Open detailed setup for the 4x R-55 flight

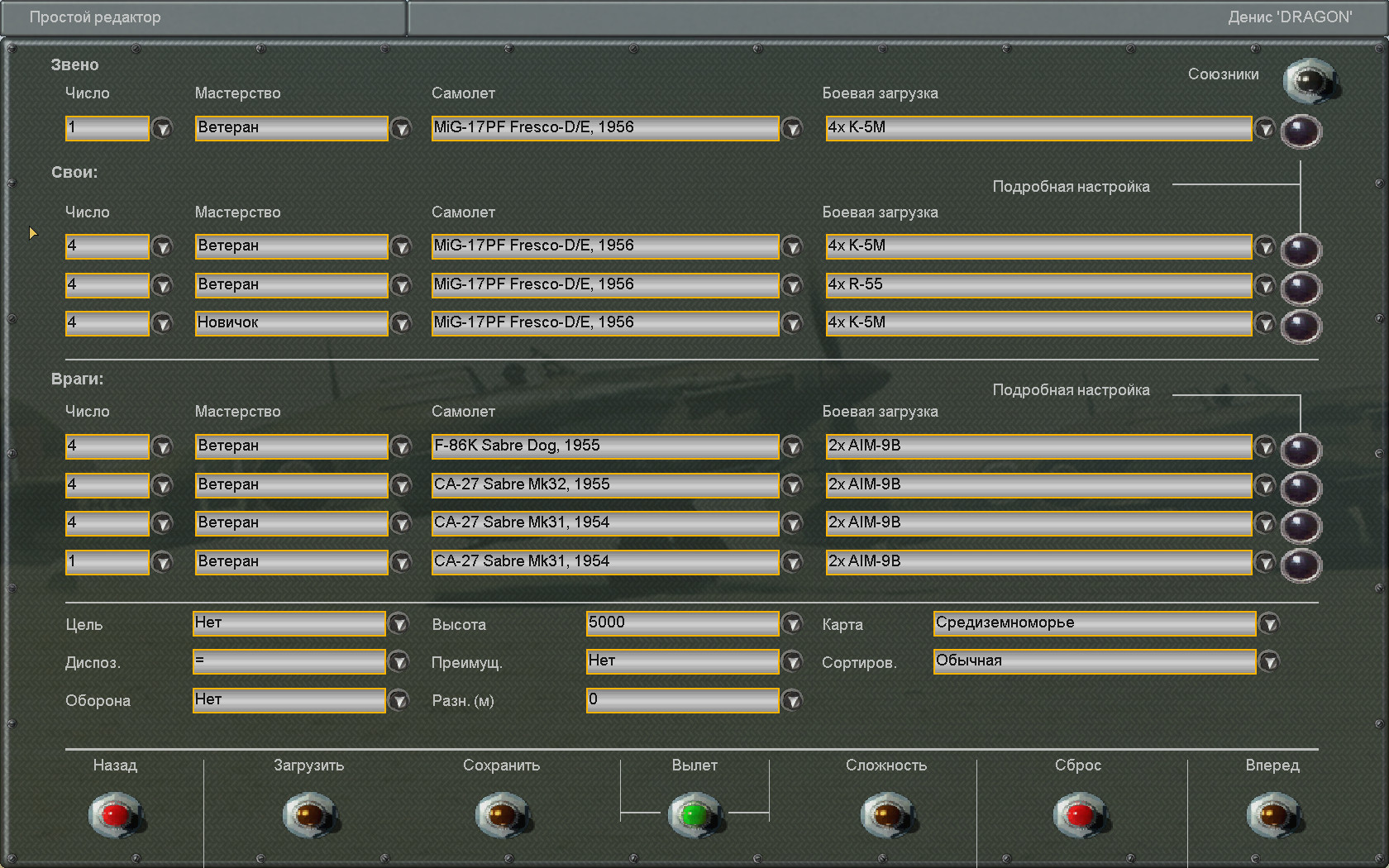(1301, 289)
